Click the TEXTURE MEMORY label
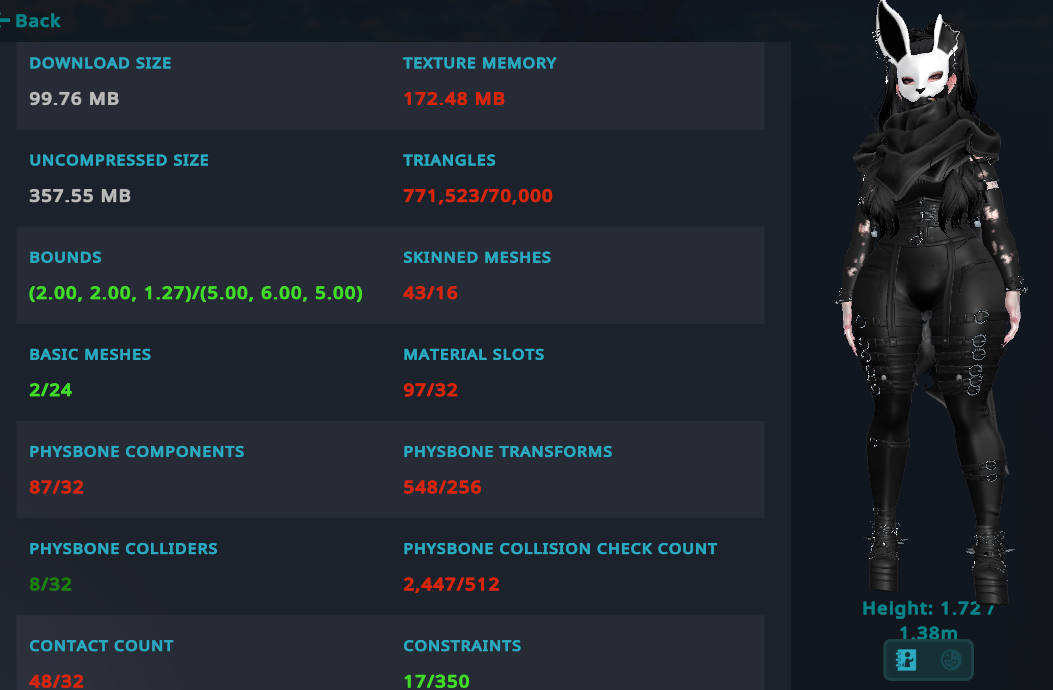 (479, 63)
